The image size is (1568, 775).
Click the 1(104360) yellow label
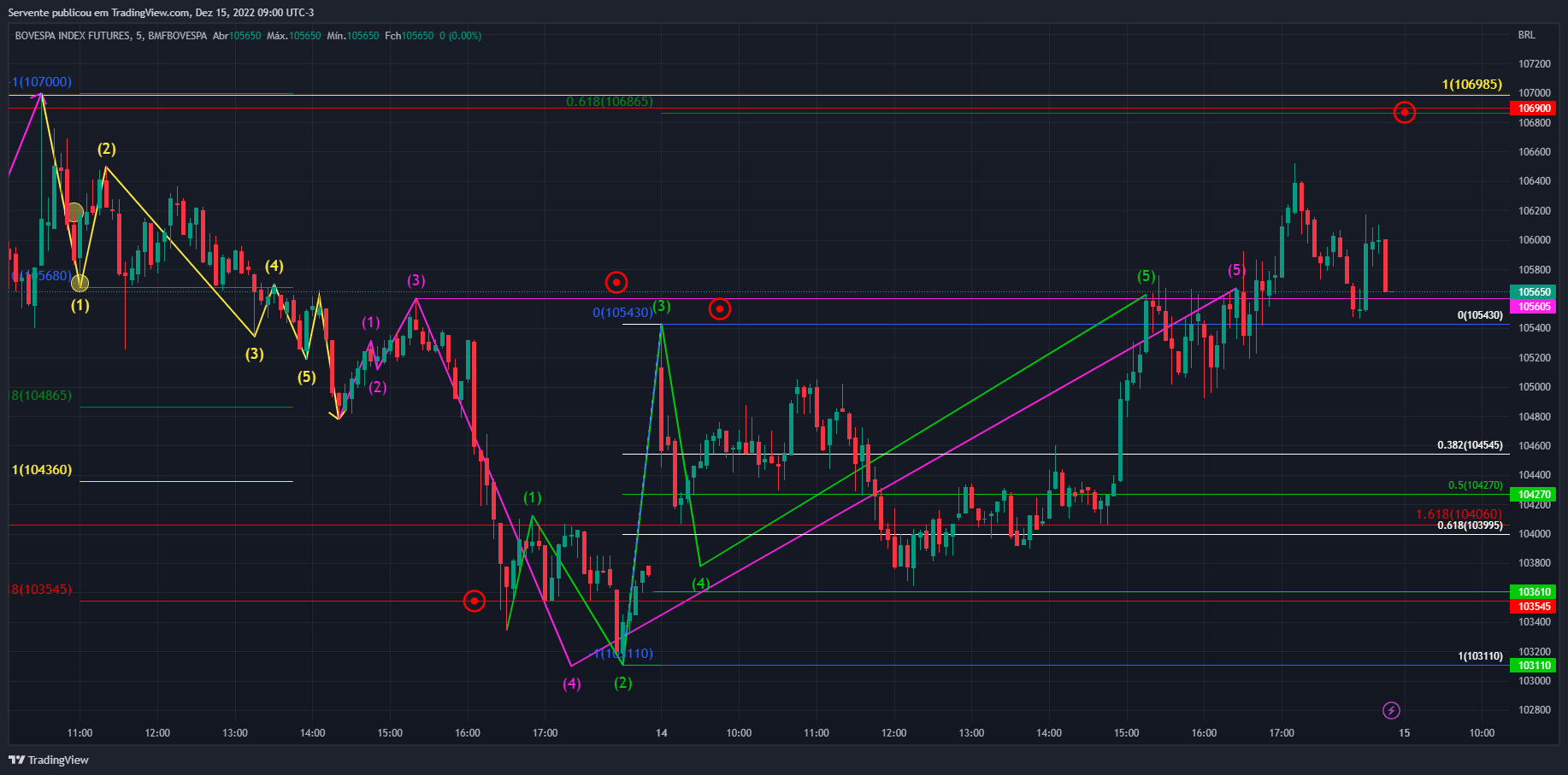42,470
